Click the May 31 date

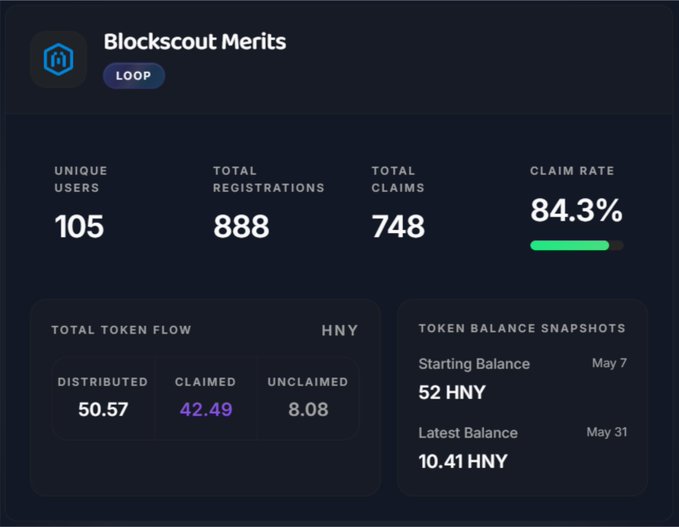click(x=607, y=432)
